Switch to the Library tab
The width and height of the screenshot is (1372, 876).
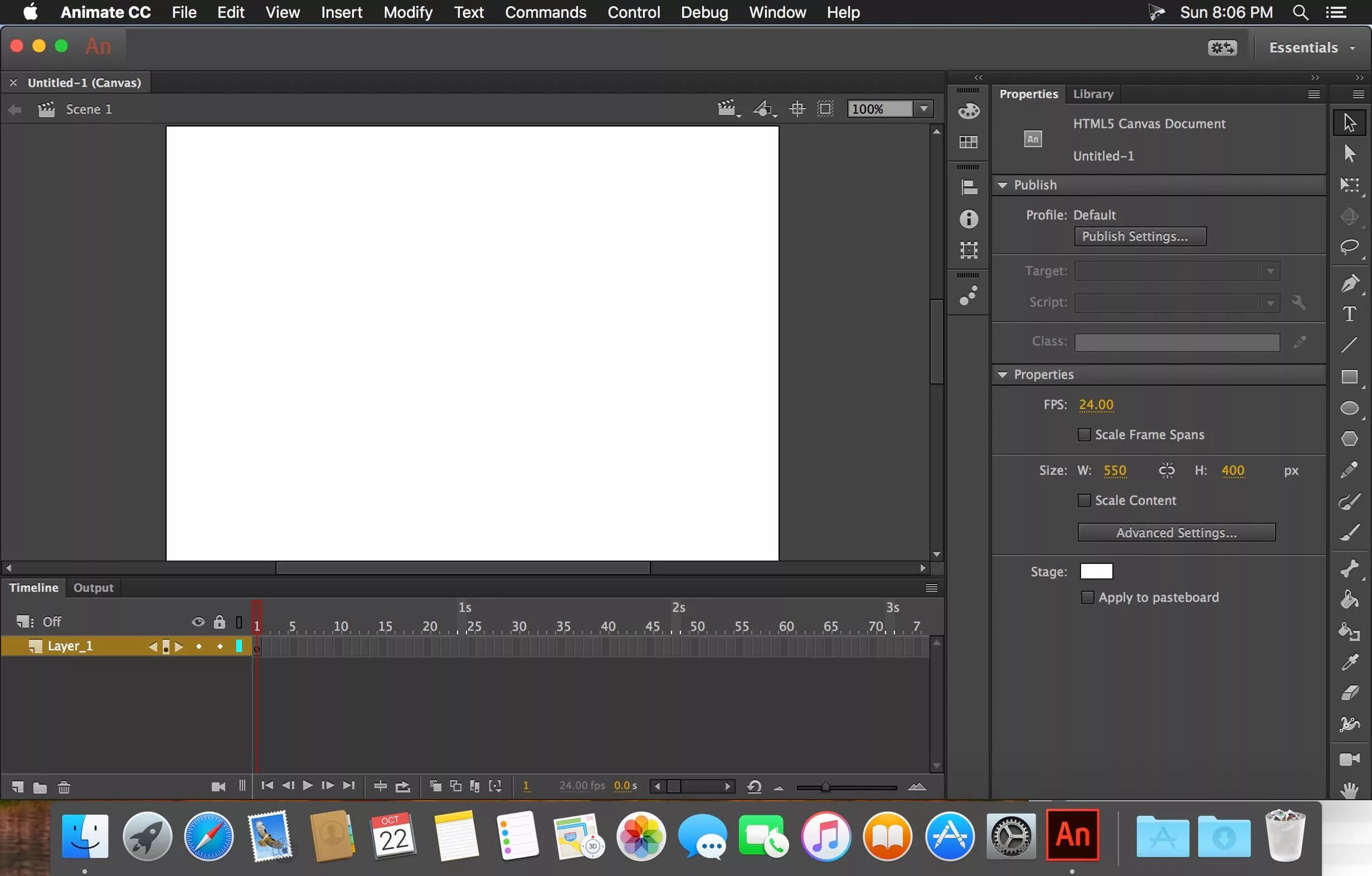1092,94
